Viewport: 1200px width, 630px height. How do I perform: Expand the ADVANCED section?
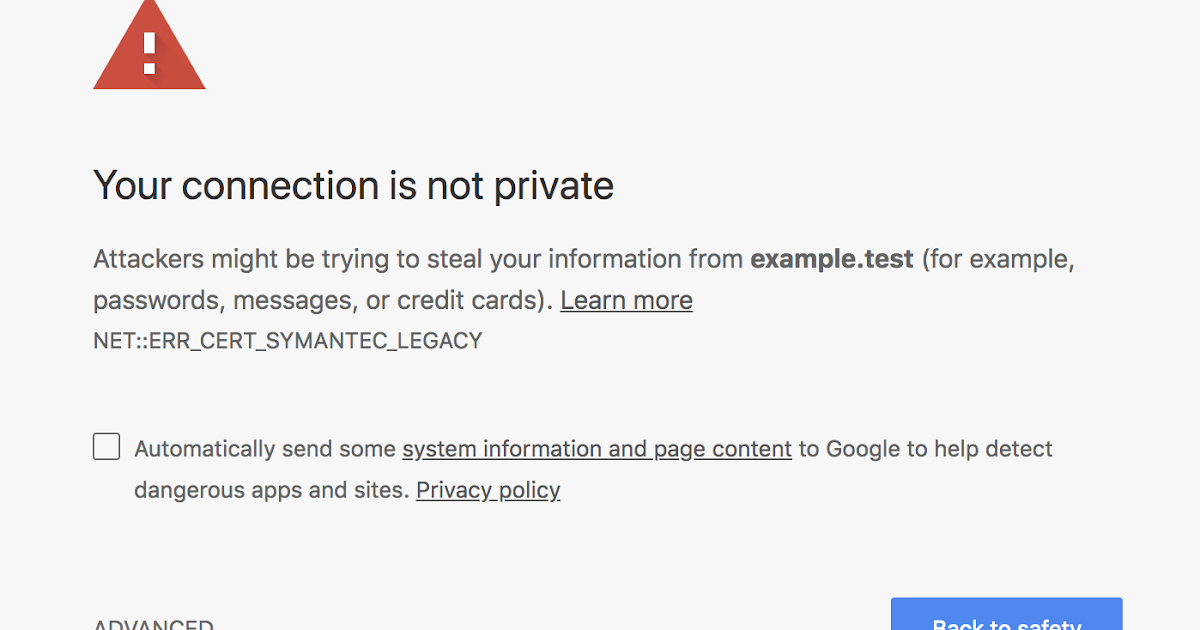pyautogui.click(x=153, y=623)
